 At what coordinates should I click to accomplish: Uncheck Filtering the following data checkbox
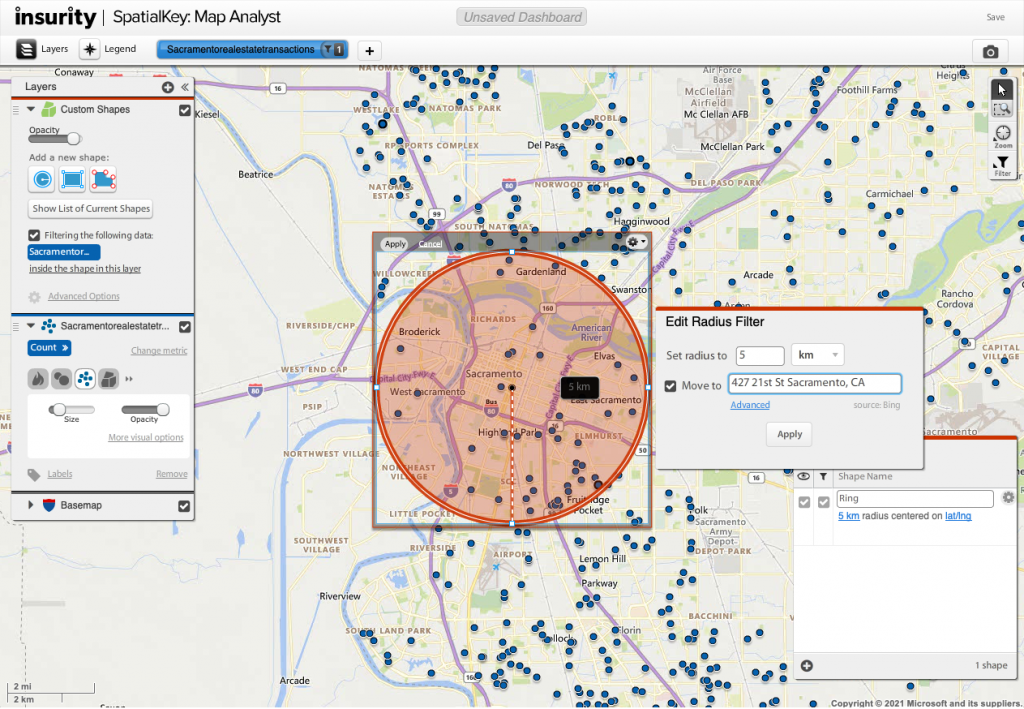pyautogui.click(x=34, y=235)
